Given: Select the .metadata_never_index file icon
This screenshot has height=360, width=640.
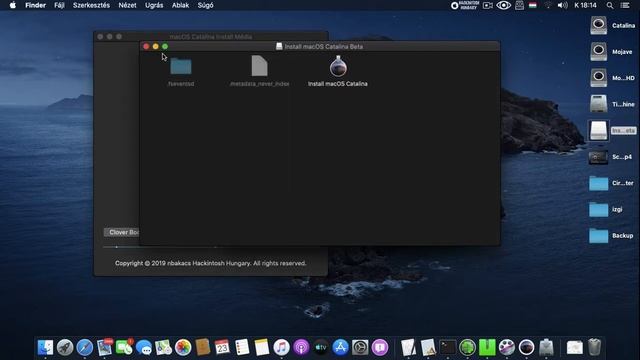Looking at the screenshot, I should coord(259,66).
